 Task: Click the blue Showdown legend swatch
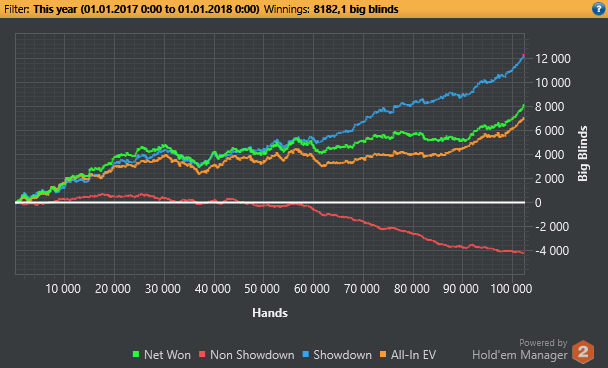click(x=305, y=354)
